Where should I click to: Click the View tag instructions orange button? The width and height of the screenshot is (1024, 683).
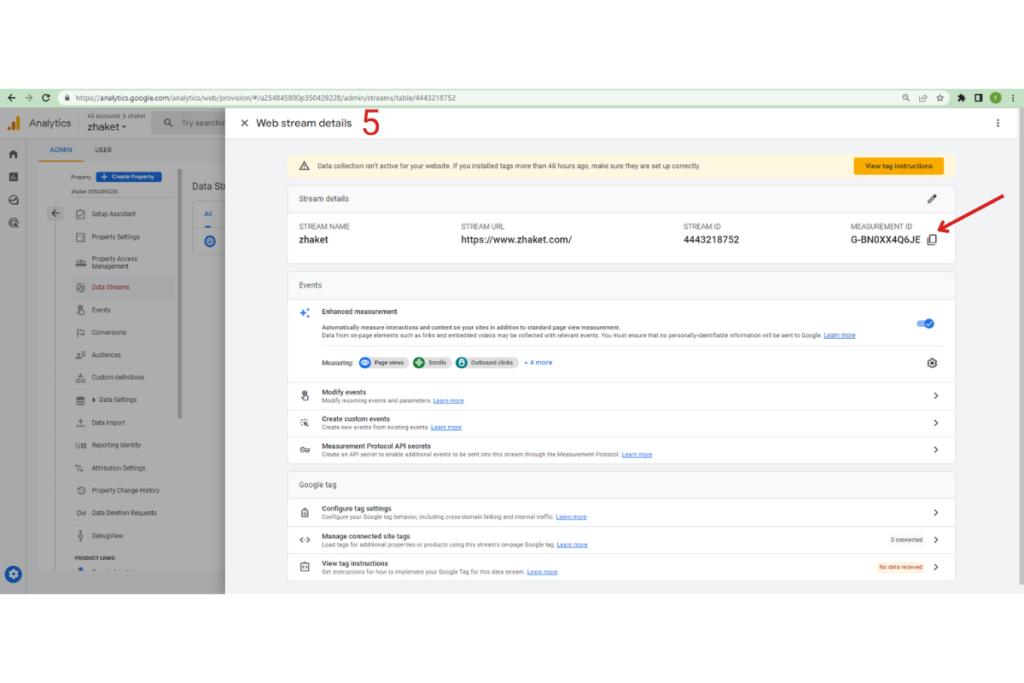[899, 166]
